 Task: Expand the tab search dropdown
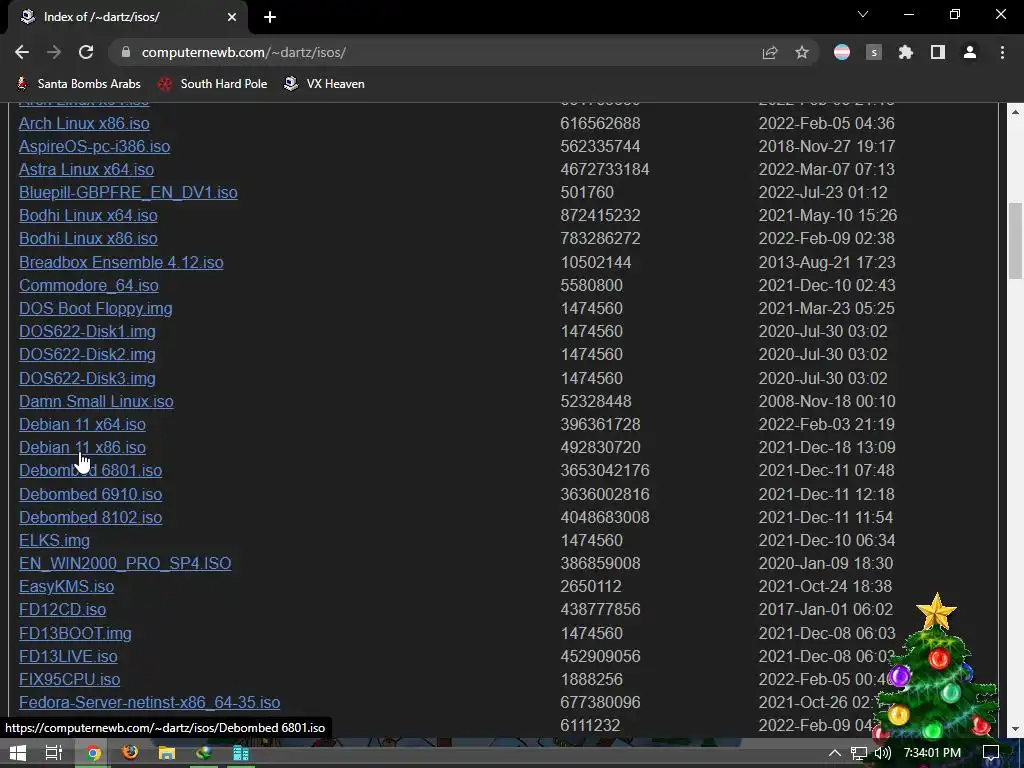tap(863, 14)
